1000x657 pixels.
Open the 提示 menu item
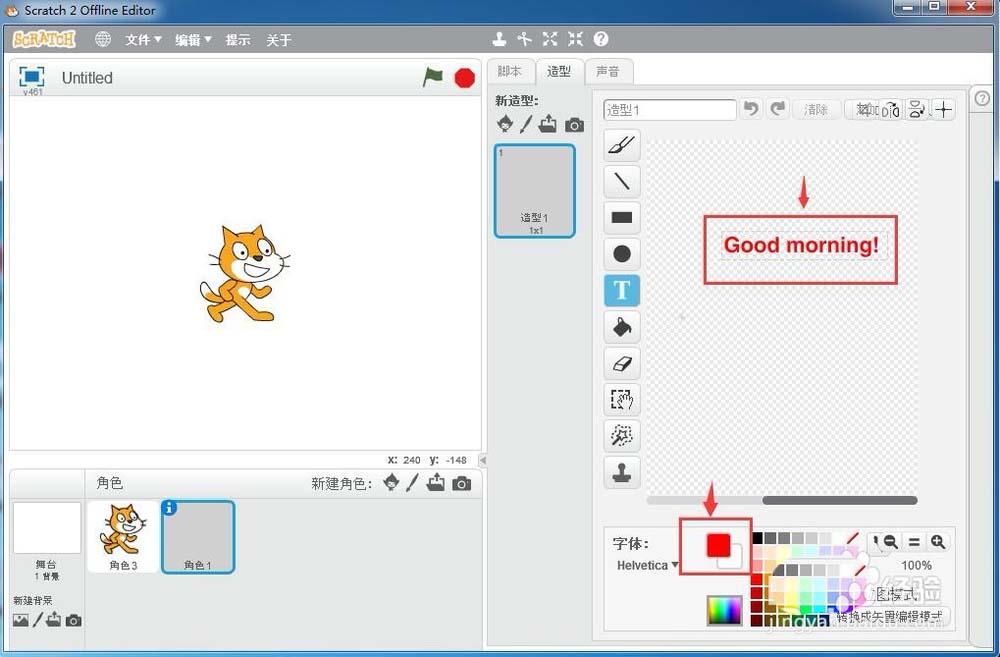pos(238,40)
